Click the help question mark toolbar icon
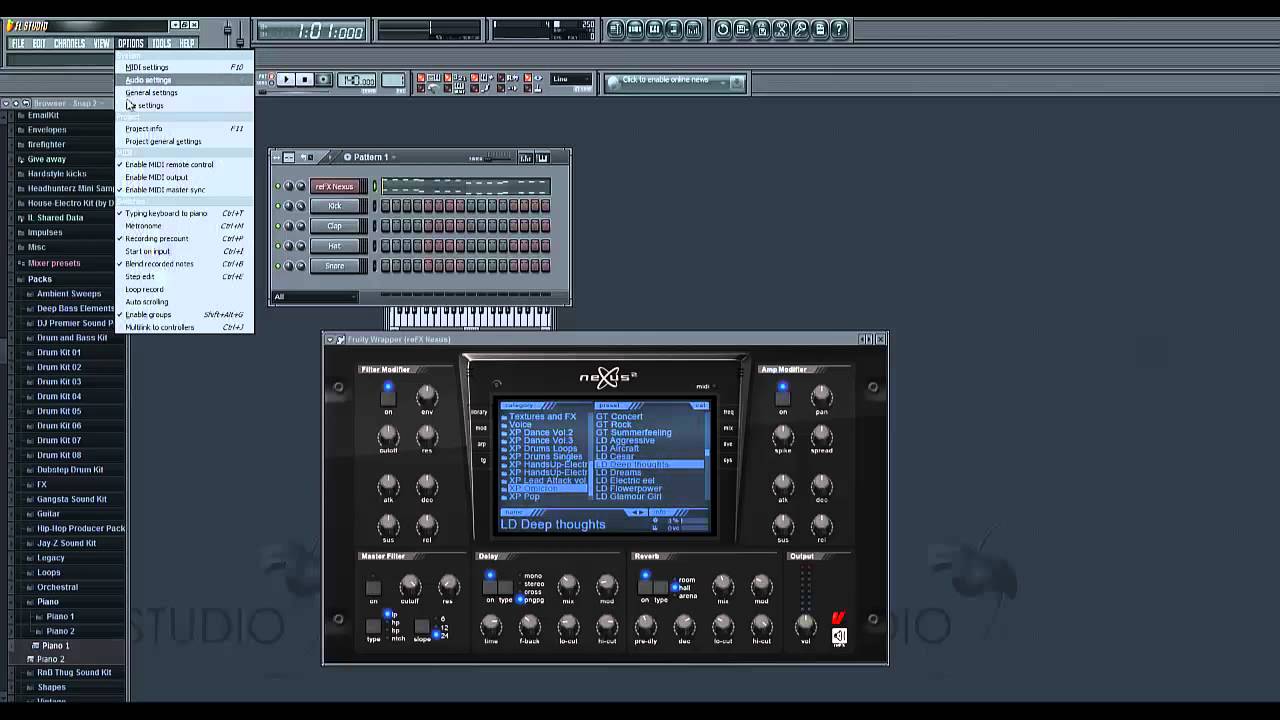The image size is (1280, 720). click(x=840, y=29)
